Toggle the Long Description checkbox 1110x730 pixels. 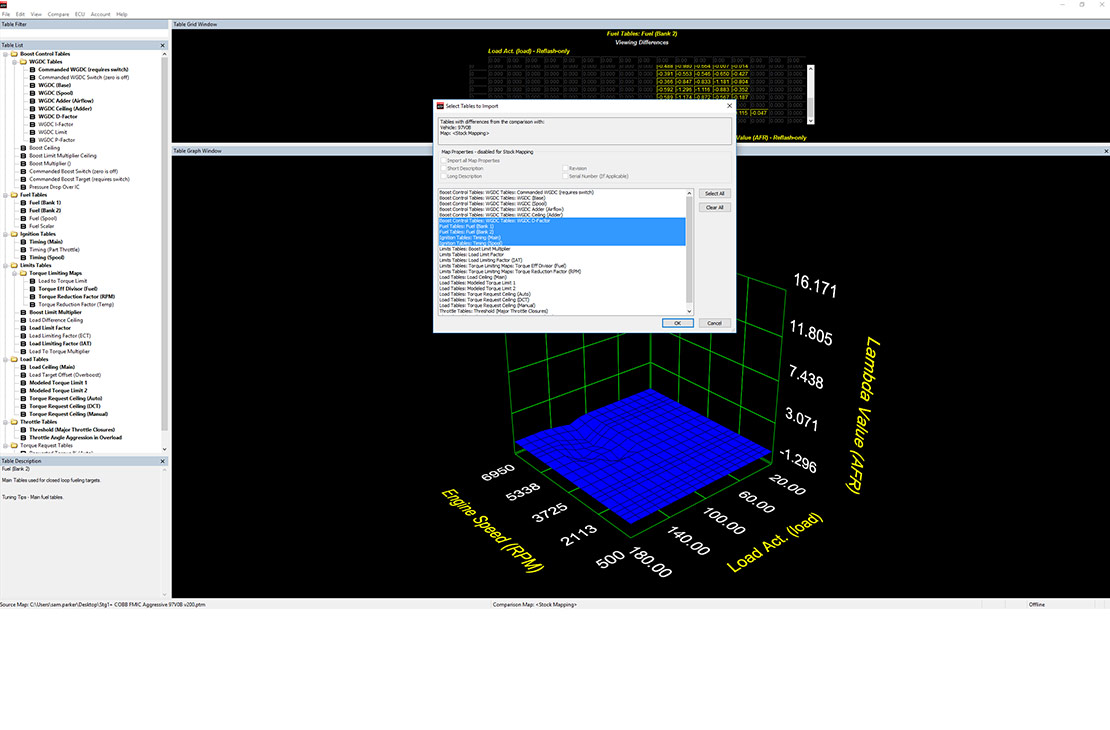click(x=444, y=176)
